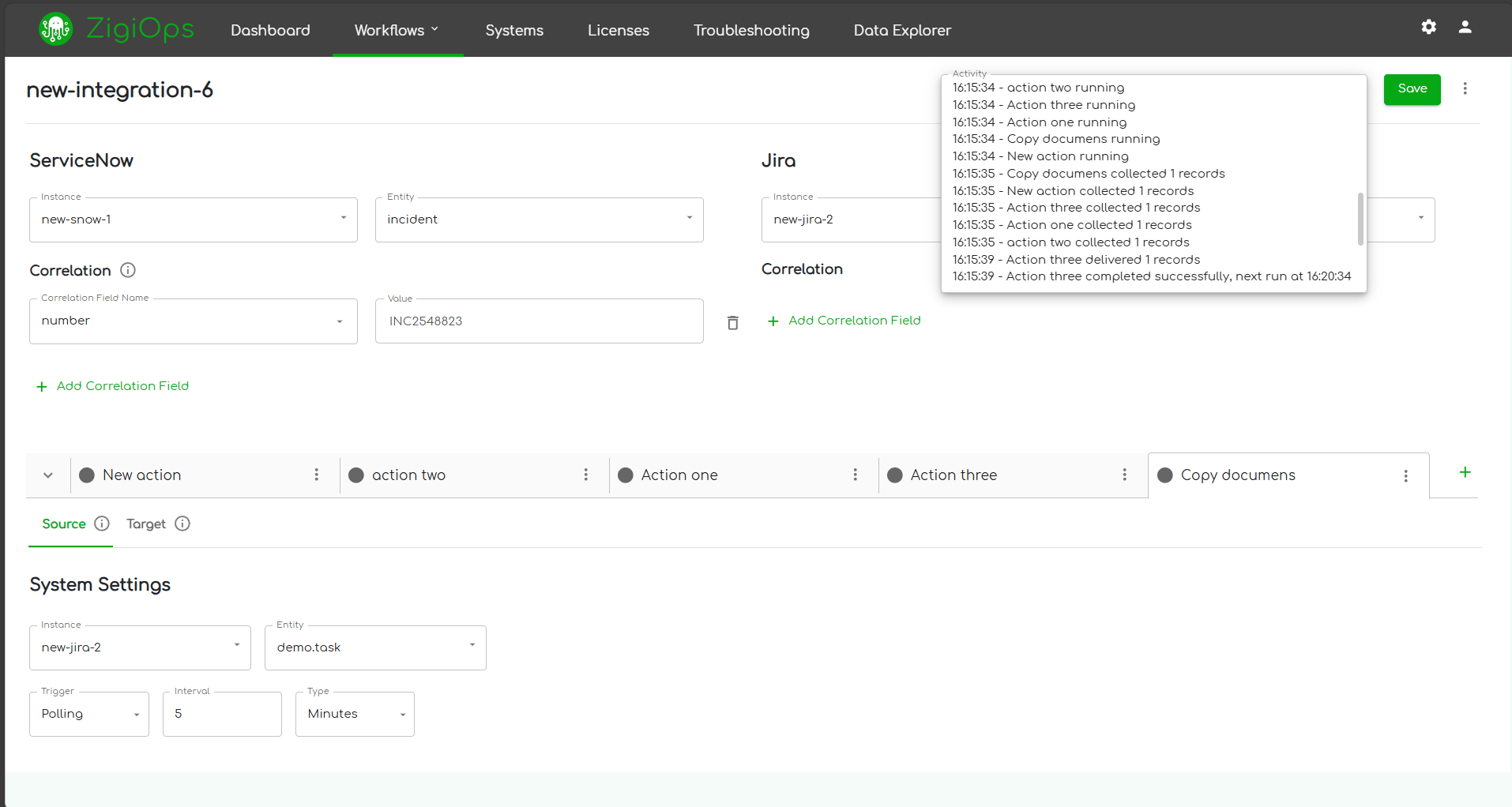Viewport: 1512px width, 807px height.
Task: Open the settings gear icon
Action: tap(1428, 27)
